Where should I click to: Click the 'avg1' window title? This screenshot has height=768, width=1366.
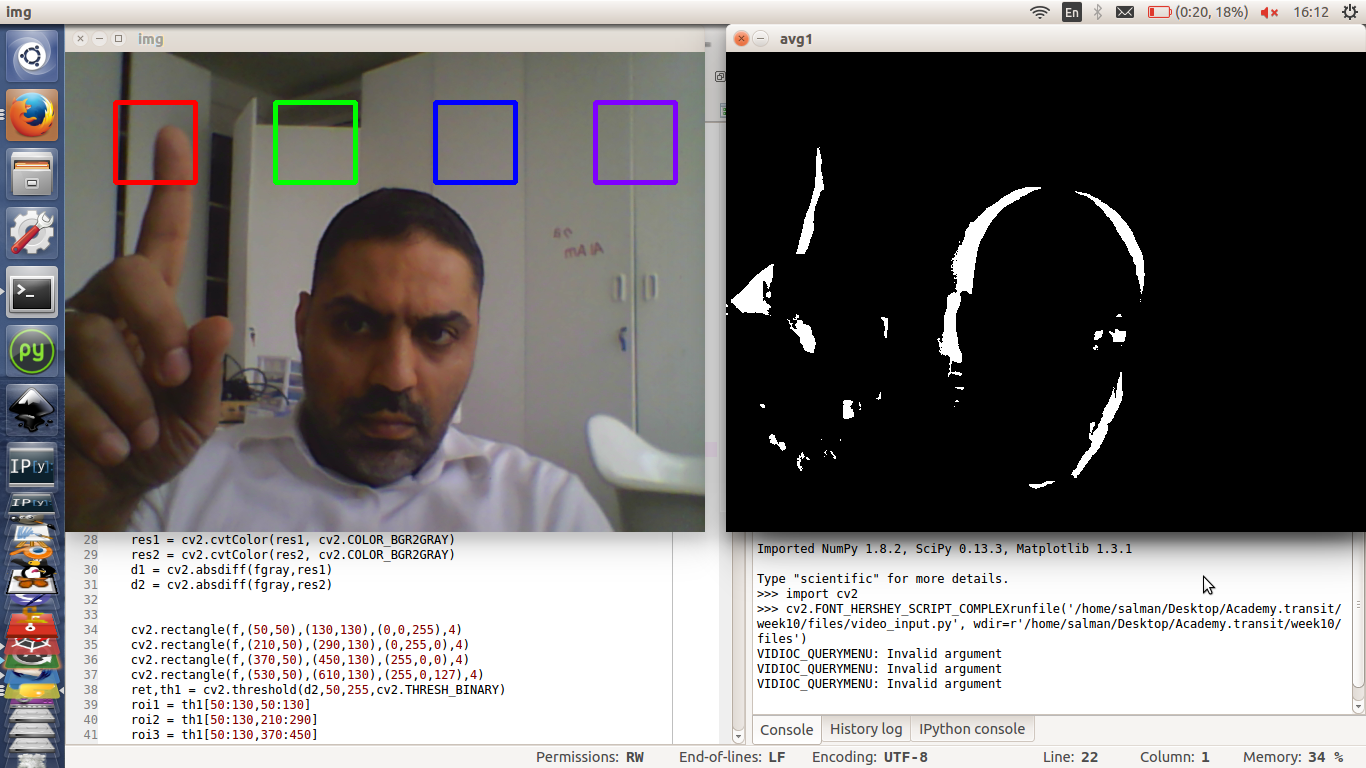[796, 39]
